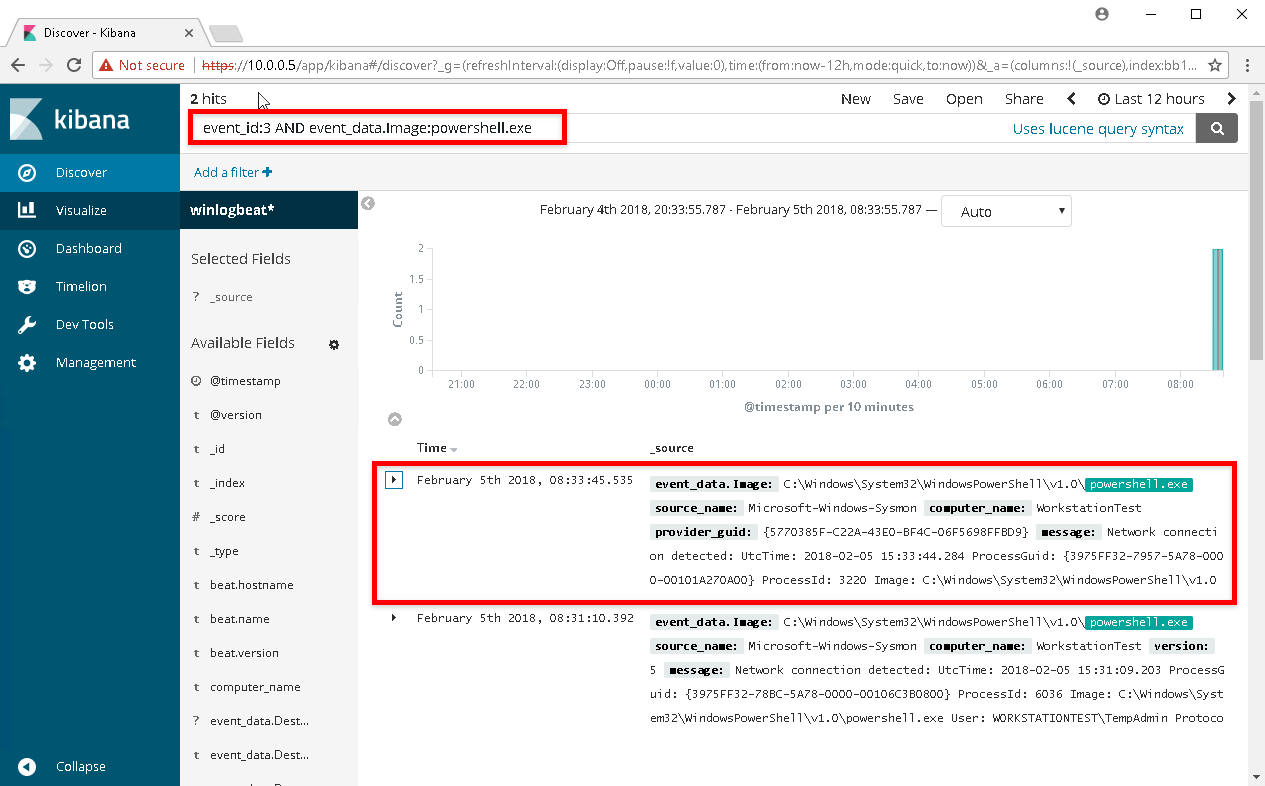This screenshot has height=786, width=1265.
Task: Bookmark this page with star icon
Action: click(x=1215, y=65)
